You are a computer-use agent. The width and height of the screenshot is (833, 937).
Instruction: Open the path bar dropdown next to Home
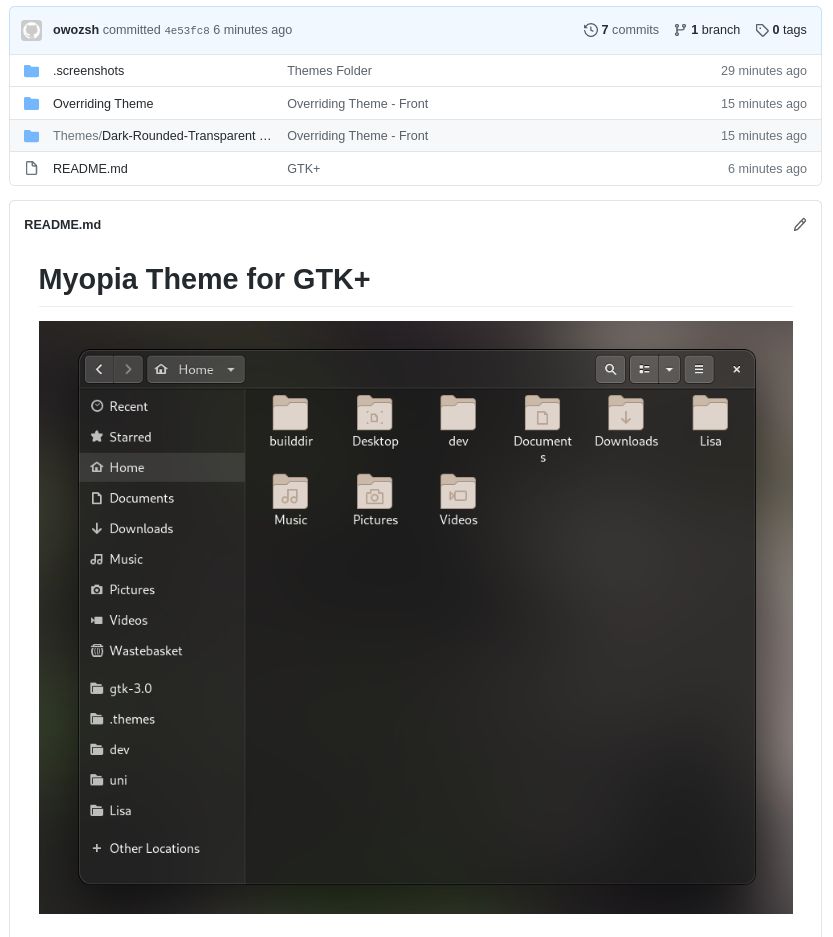tap(230, 369)
